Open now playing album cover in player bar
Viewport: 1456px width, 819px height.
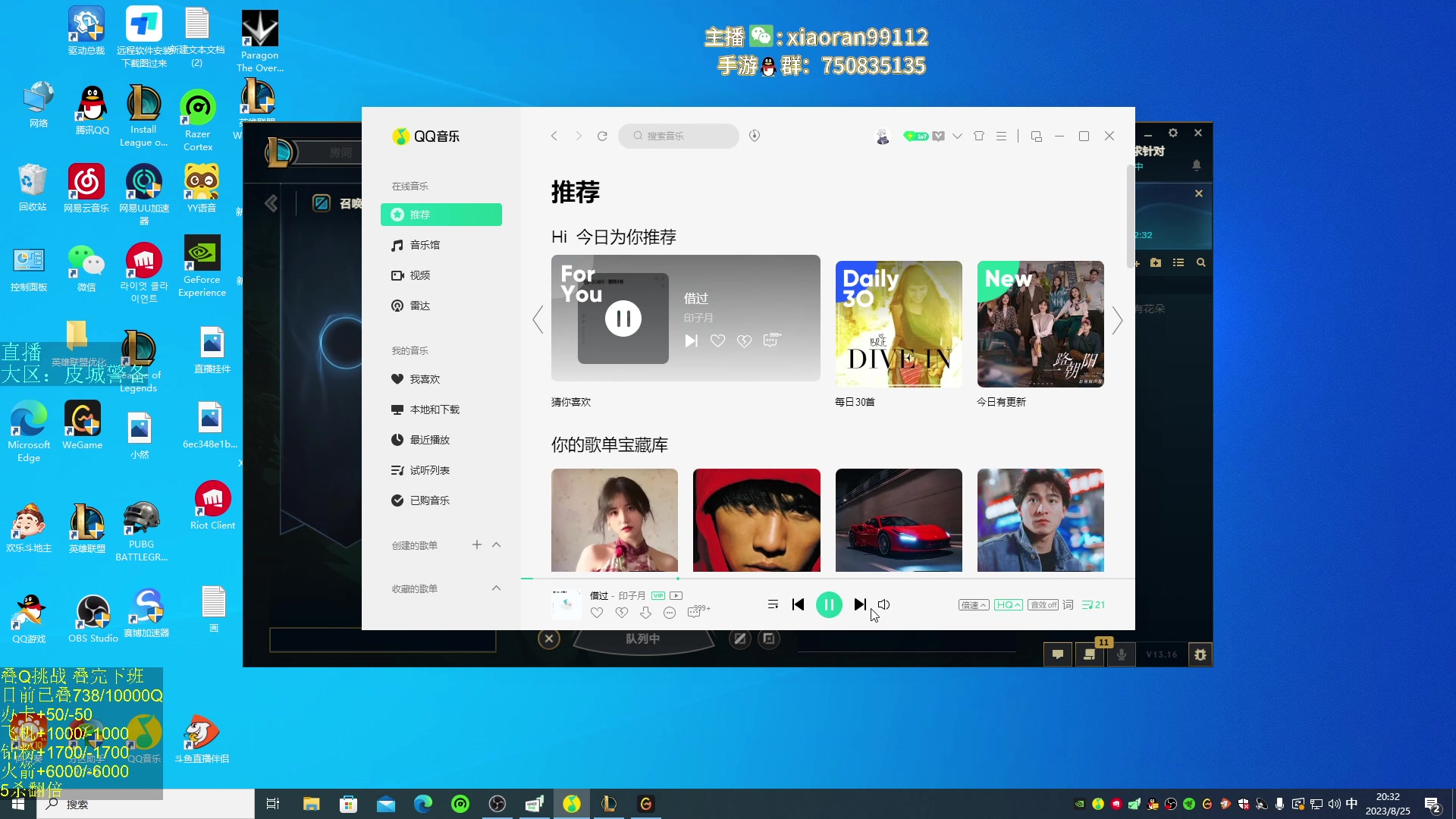click(x=566, y=604)
